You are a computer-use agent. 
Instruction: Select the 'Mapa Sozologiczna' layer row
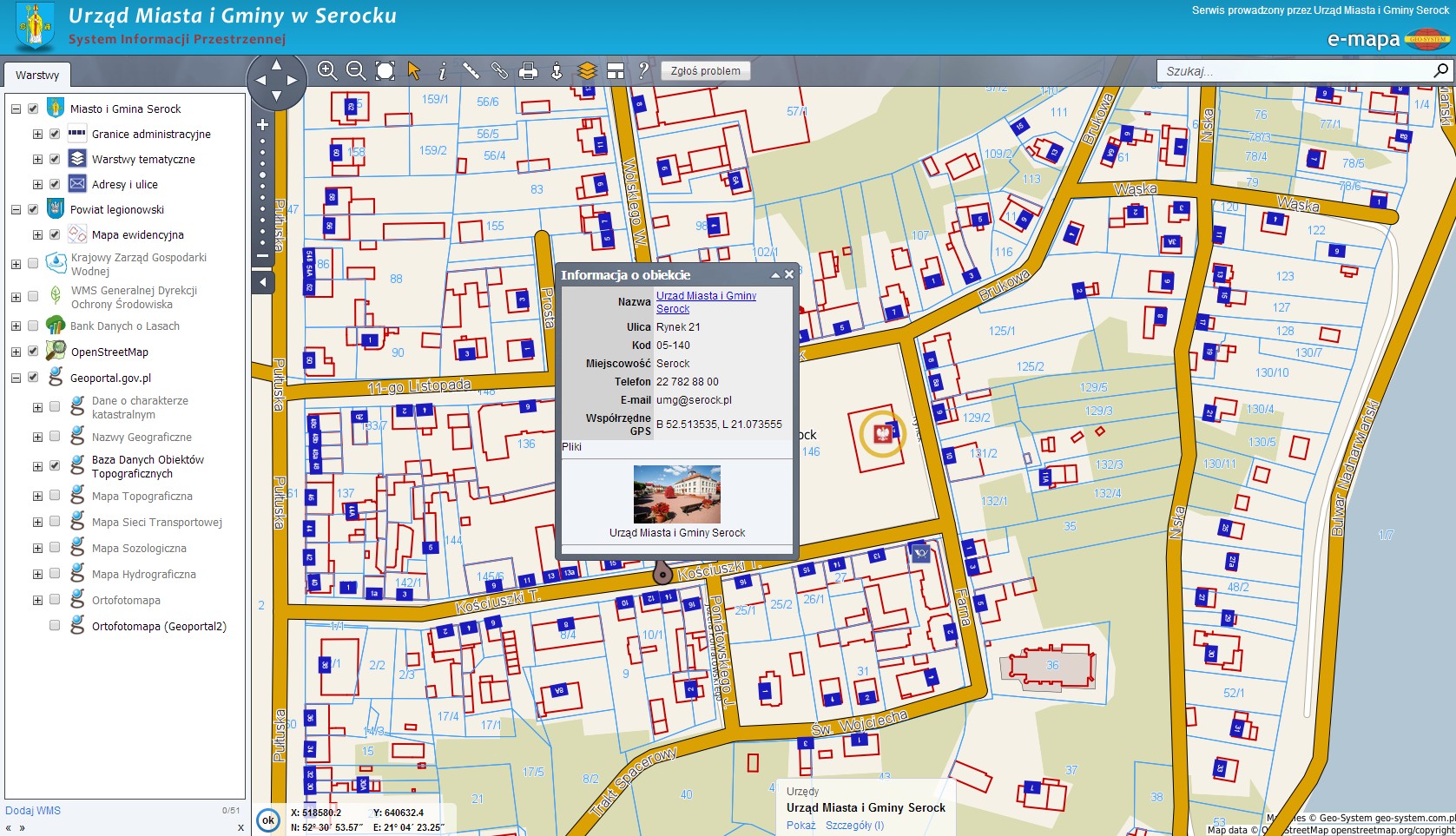(139, 548)
